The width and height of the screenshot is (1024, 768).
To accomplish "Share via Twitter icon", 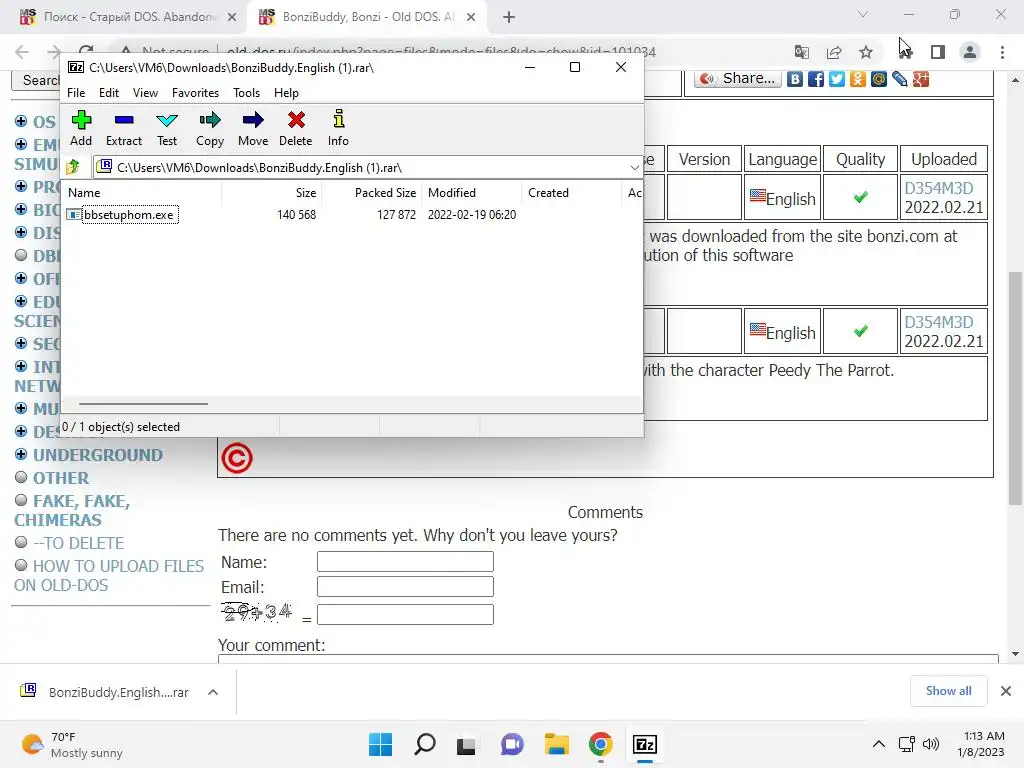I will coord(837,79).
